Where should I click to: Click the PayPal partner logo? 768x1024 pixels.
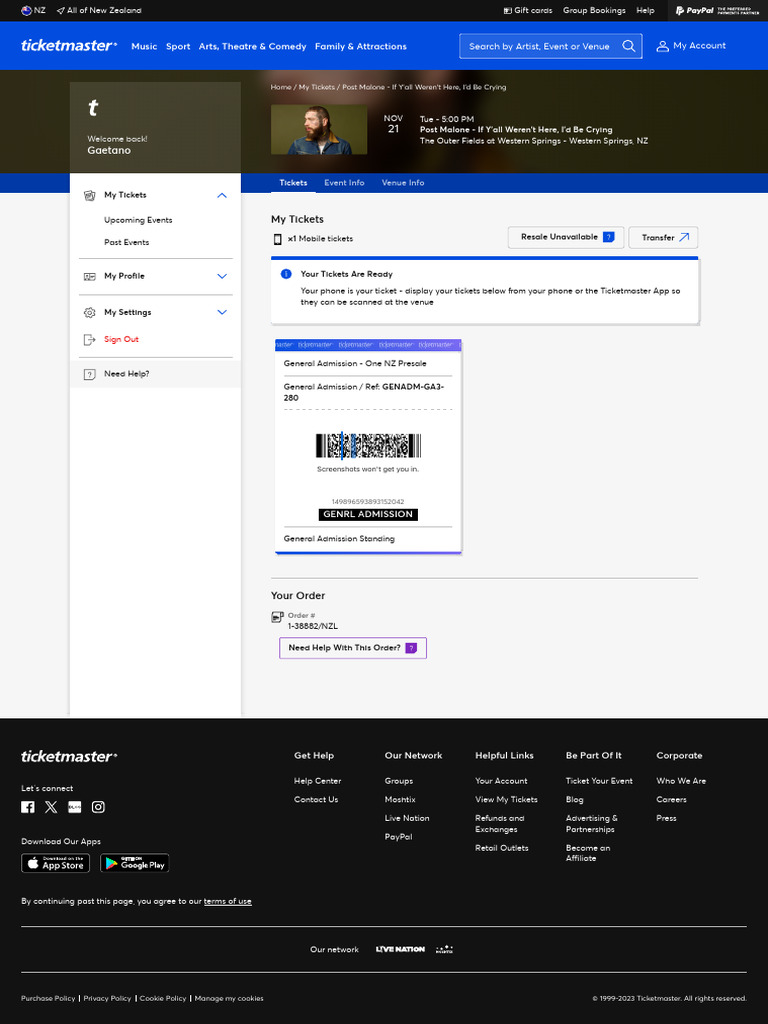717,10
